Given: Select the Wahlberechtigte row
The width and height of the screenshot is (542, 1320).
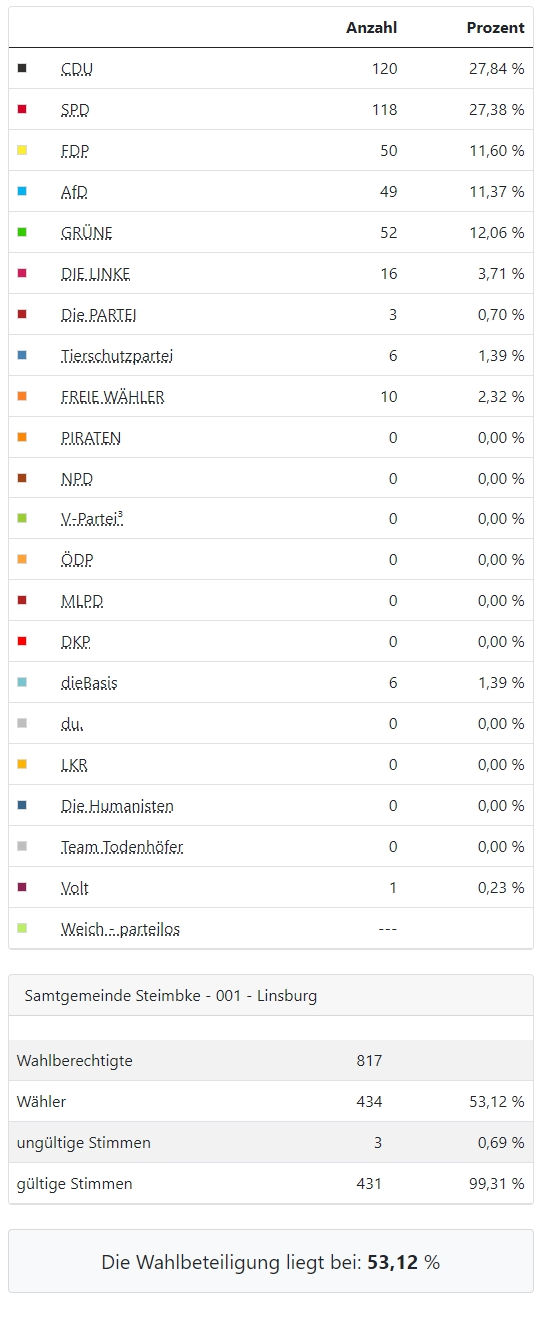Looking at the screenshot, I should [x=271, y=1060].
